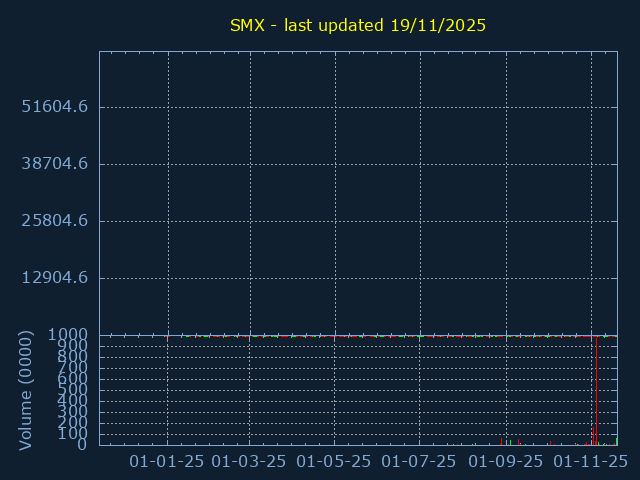Viewport: 640px width, 480px height.
Task: Click the green volume bar at right edge
Action: pos(616,440)
